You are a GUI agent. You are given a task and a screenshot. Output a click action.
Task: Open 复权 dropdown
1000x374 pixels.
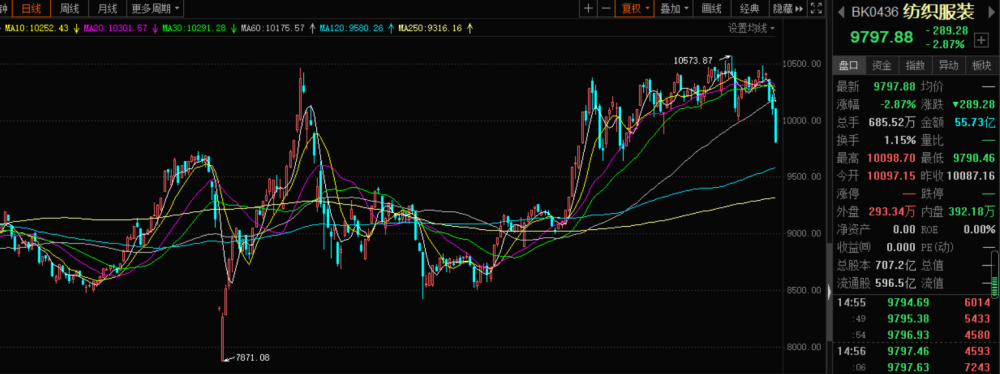[635, 8]
